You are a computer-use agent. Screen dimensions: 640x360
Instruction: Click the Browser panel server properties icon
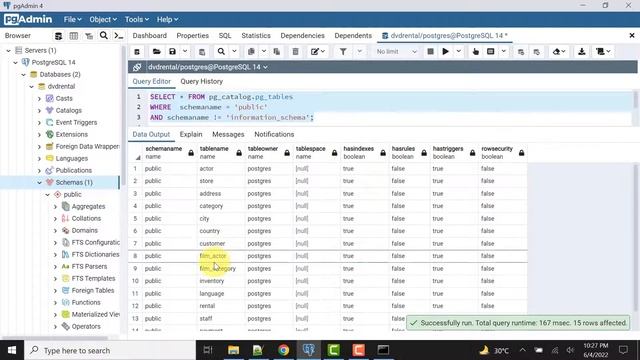click(x=58, y=36)
